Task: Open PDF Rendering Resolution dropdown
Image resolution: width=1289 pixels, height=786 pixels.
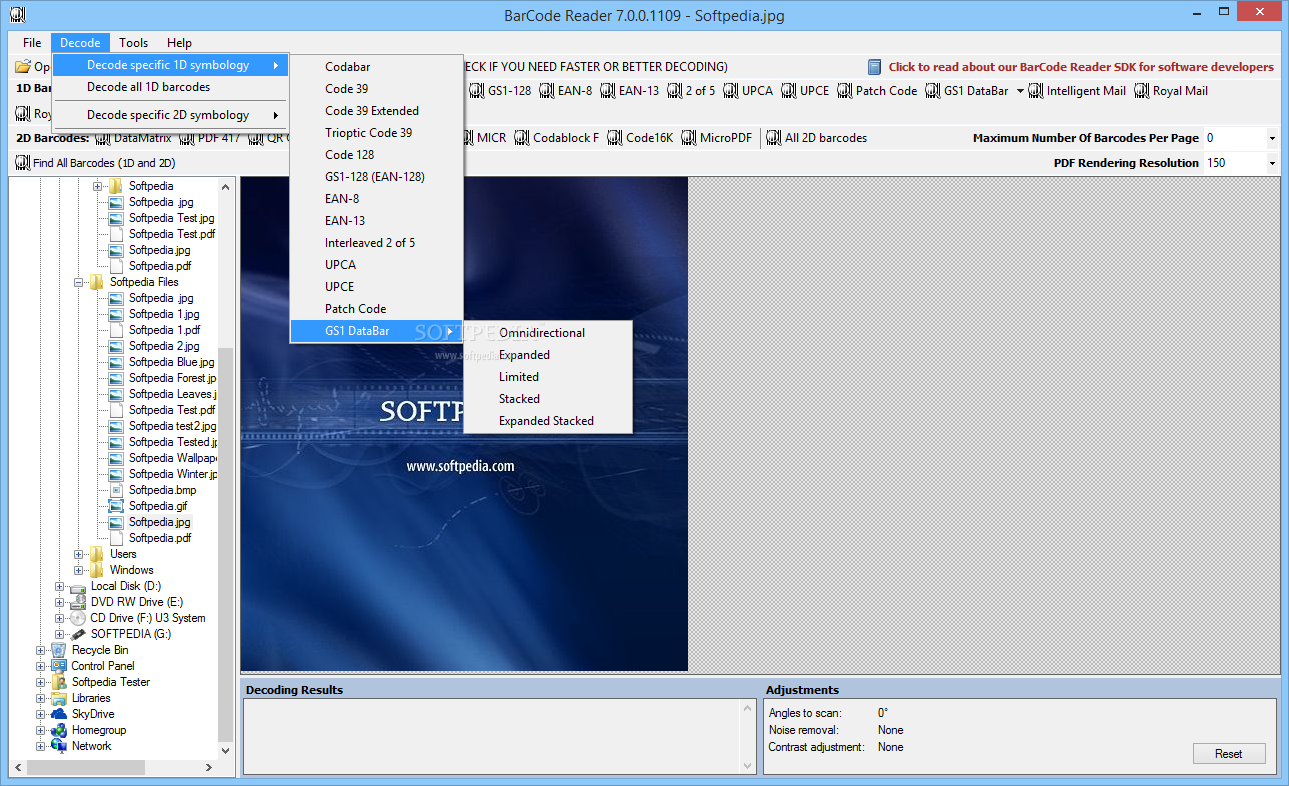Action: (1272, 163)
